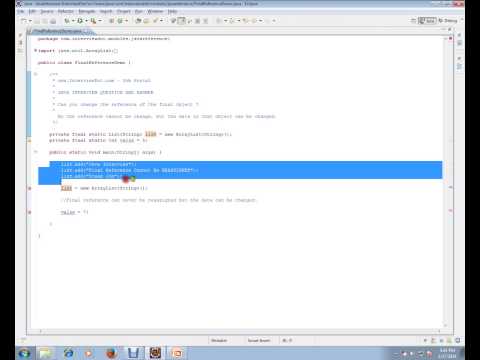Click the New Java Package icon

pos(112,21)
